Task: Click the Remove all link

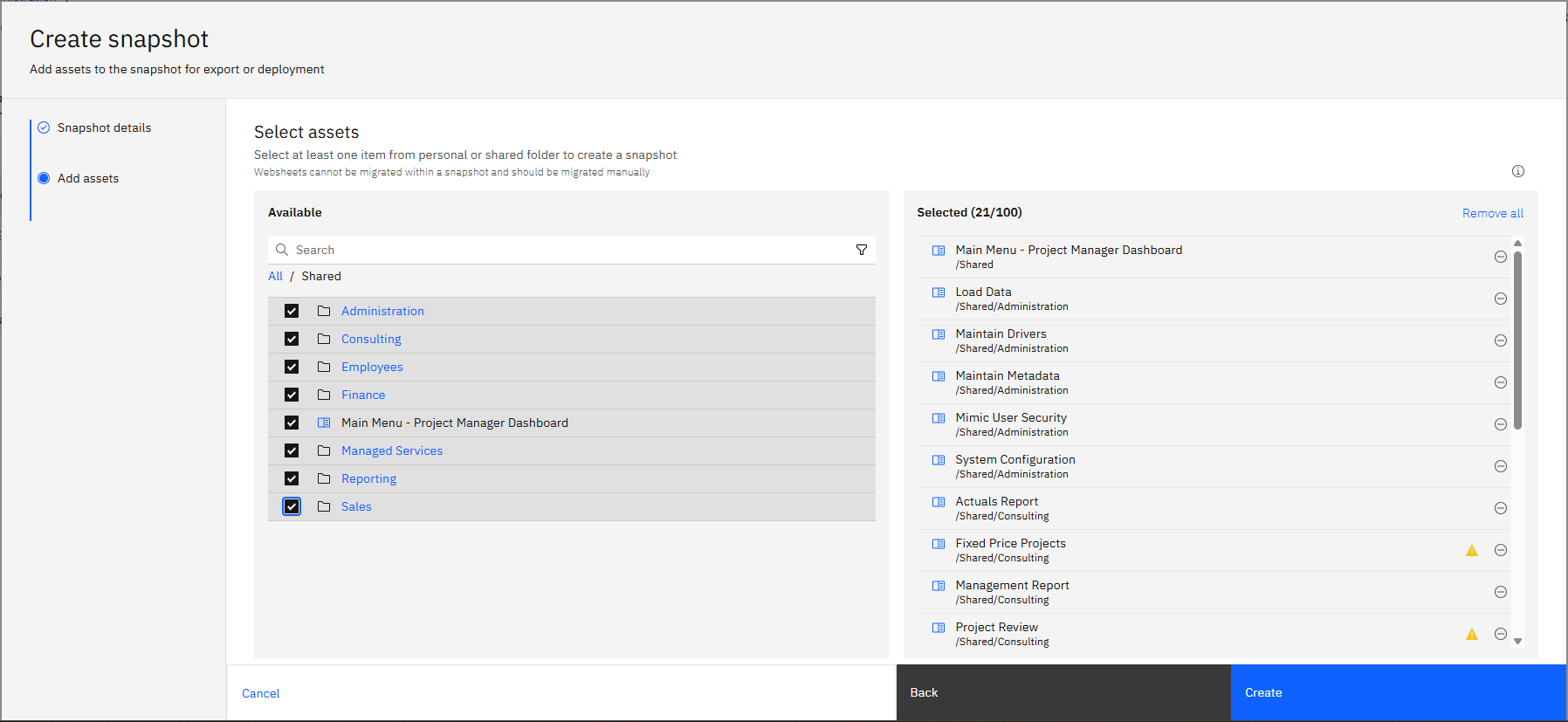Action: (x=1492, y=213)
